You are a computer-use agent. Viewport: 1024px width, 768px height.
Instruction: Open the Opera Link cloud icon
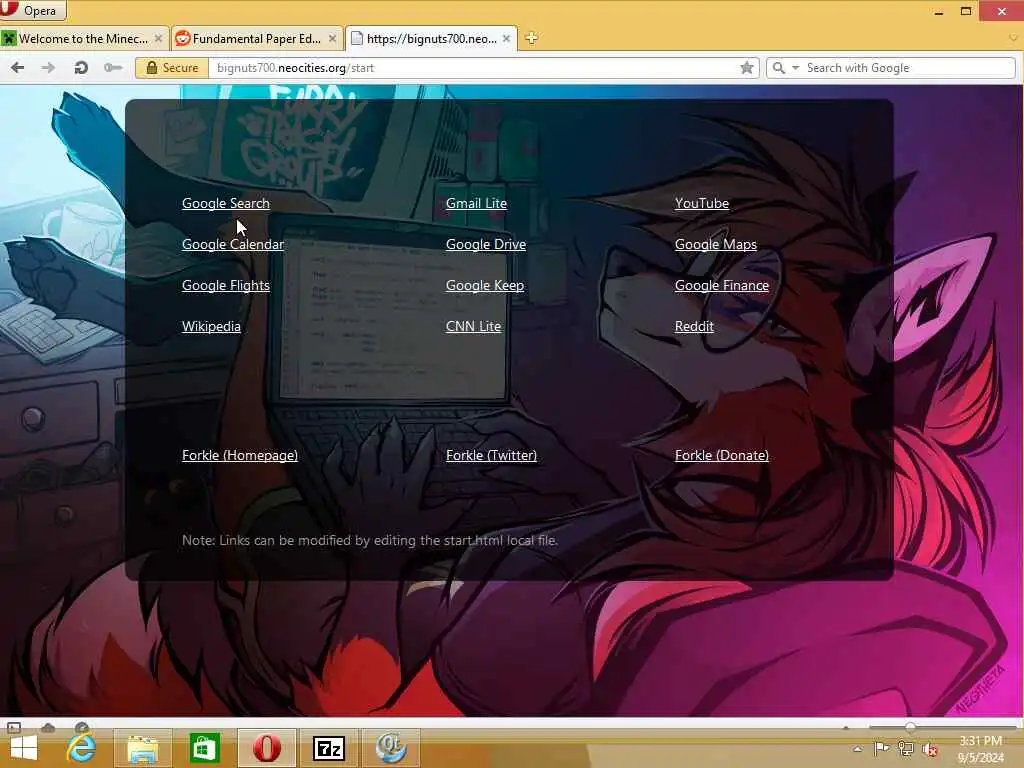[x=48, y=727]
